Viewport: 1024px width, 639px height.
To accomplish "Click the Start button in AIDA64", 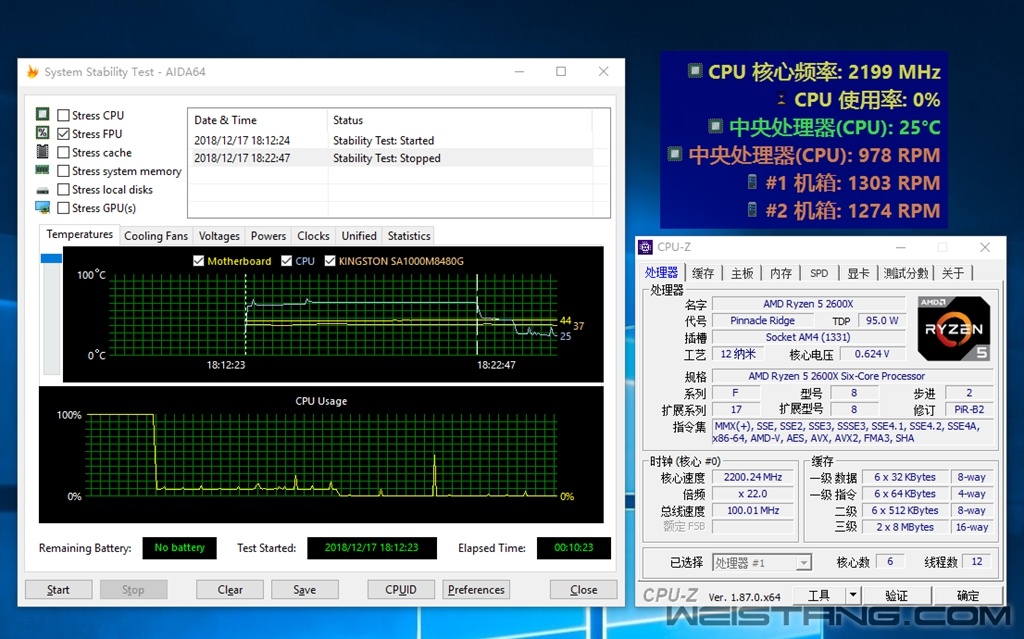I will click(x=58, y=589).
